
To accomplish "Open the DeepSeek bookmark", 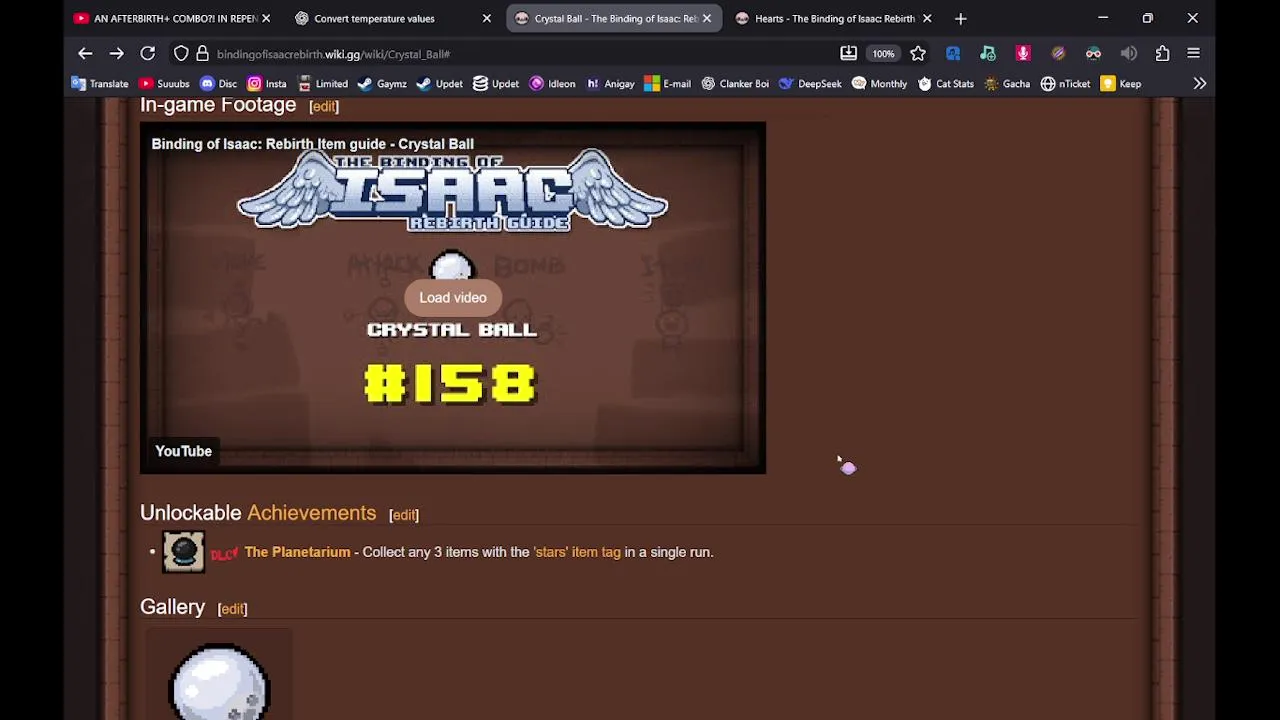I will (810, 84).
